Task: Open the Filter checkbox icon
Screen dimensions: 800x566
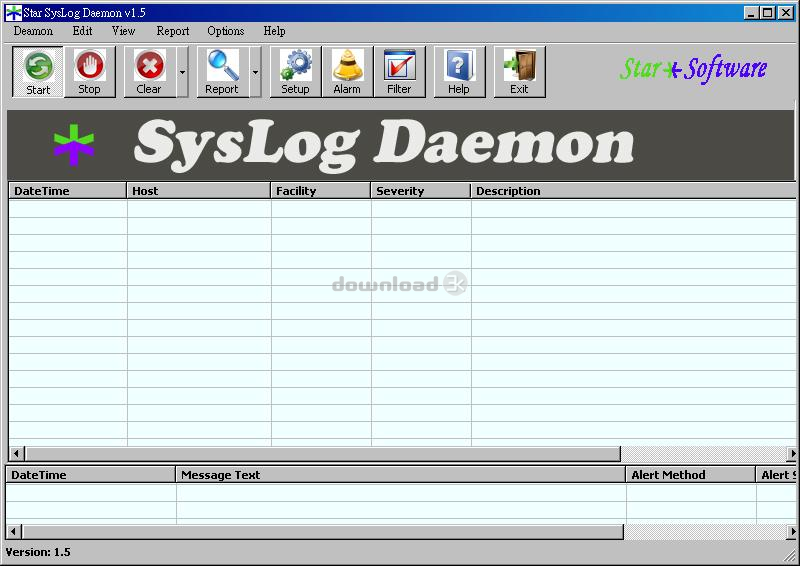Action: (x=399, y=72)
